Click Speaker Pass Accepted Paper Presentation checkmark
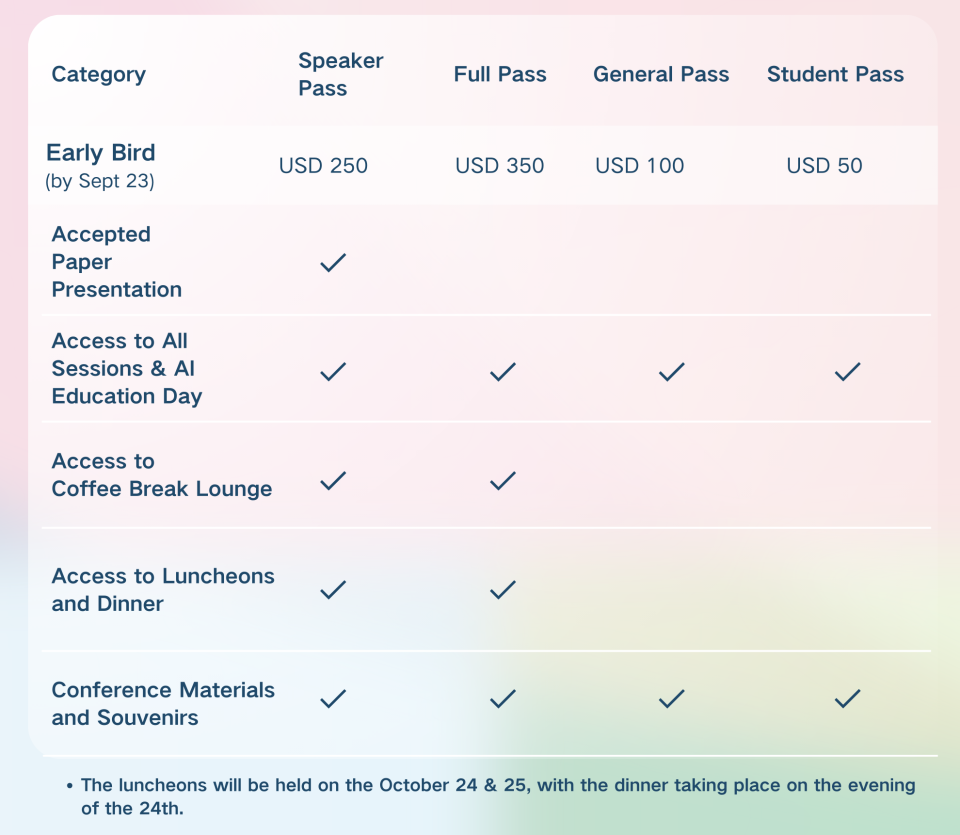 tap(333, 263)
